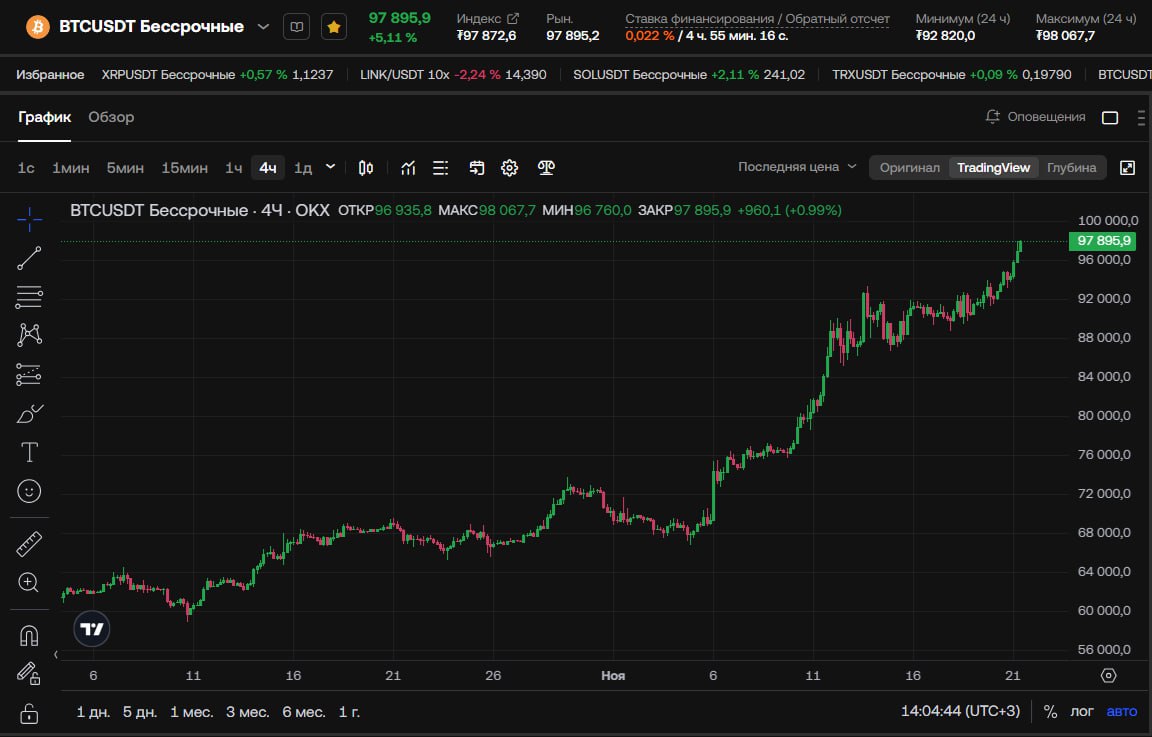The width and height of the screenshot is (1152, 737).
Task: Collapse the drawing toolbar arrow
Action: (x=56, y=654)
